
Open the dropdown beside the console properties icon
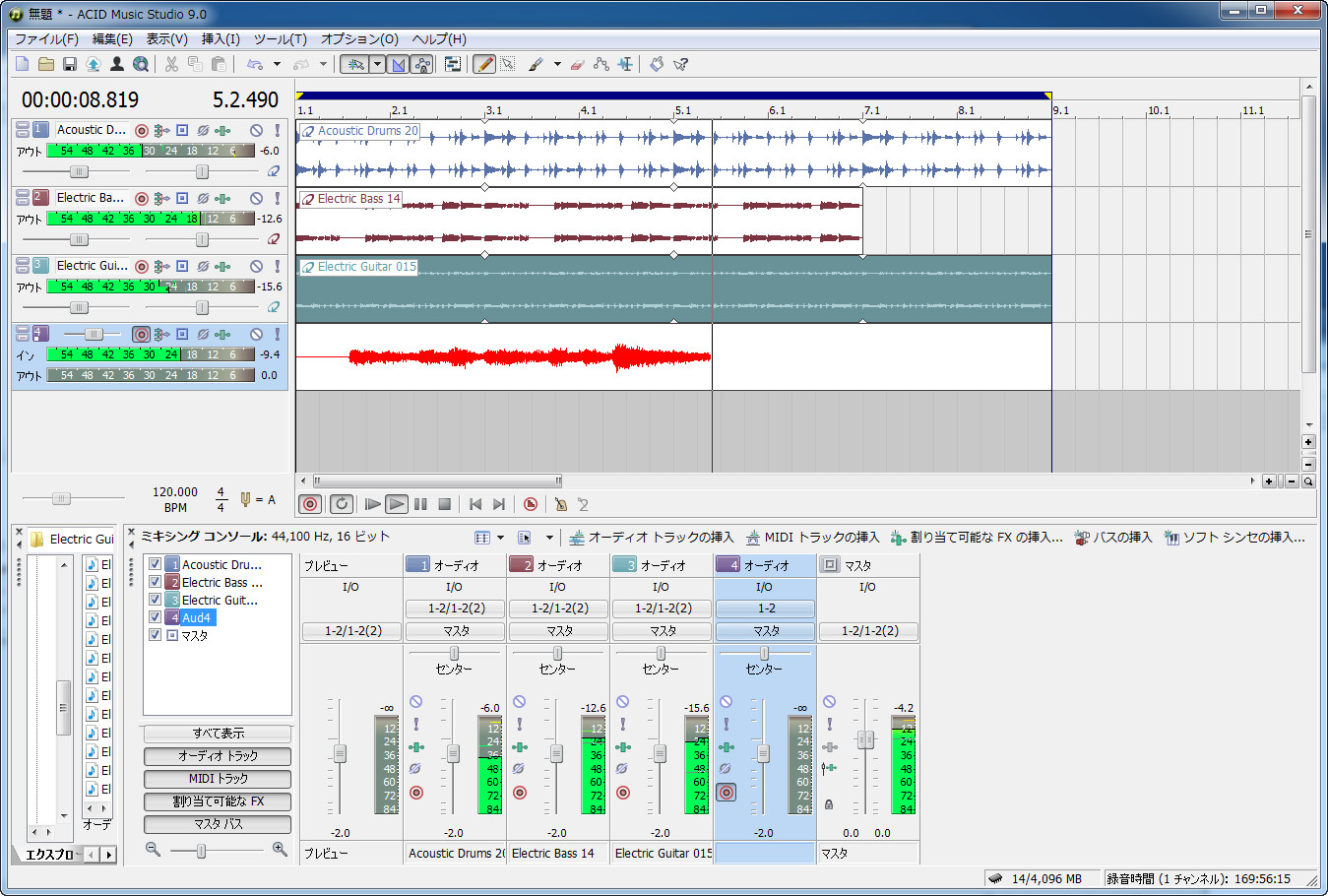(549, 538)
